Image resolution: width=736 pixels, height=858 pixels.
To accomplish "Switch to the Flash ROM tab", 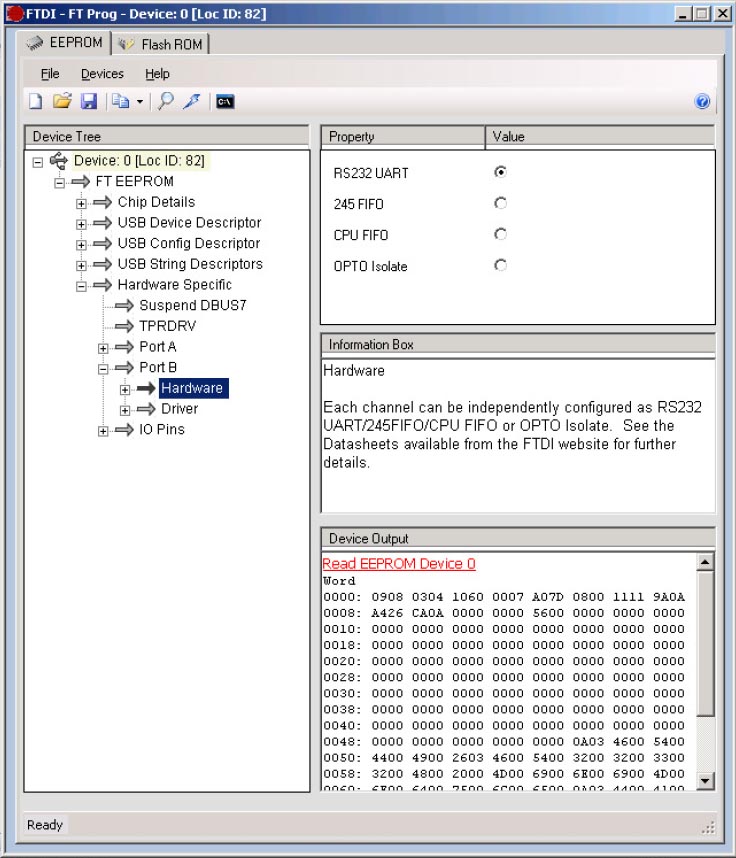I will click(x=160, y=44).
